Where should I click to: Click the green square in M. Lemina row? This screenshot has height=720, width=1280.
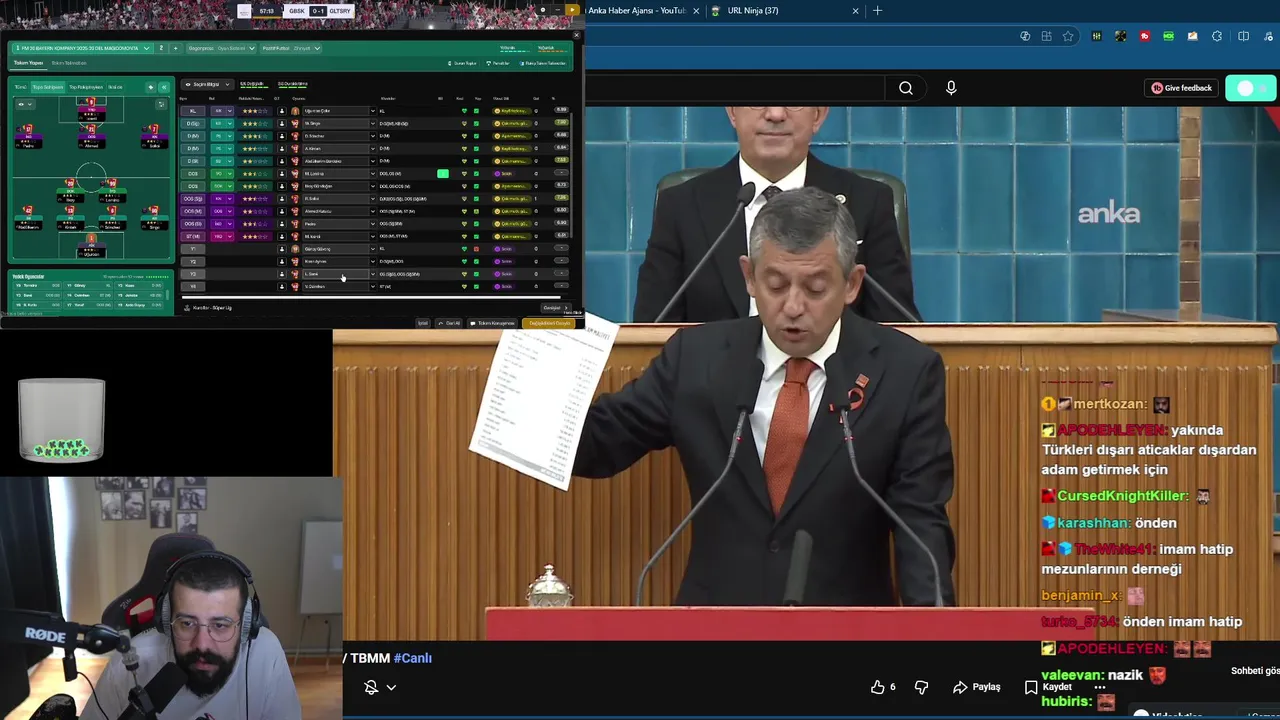tap(443, 174)
